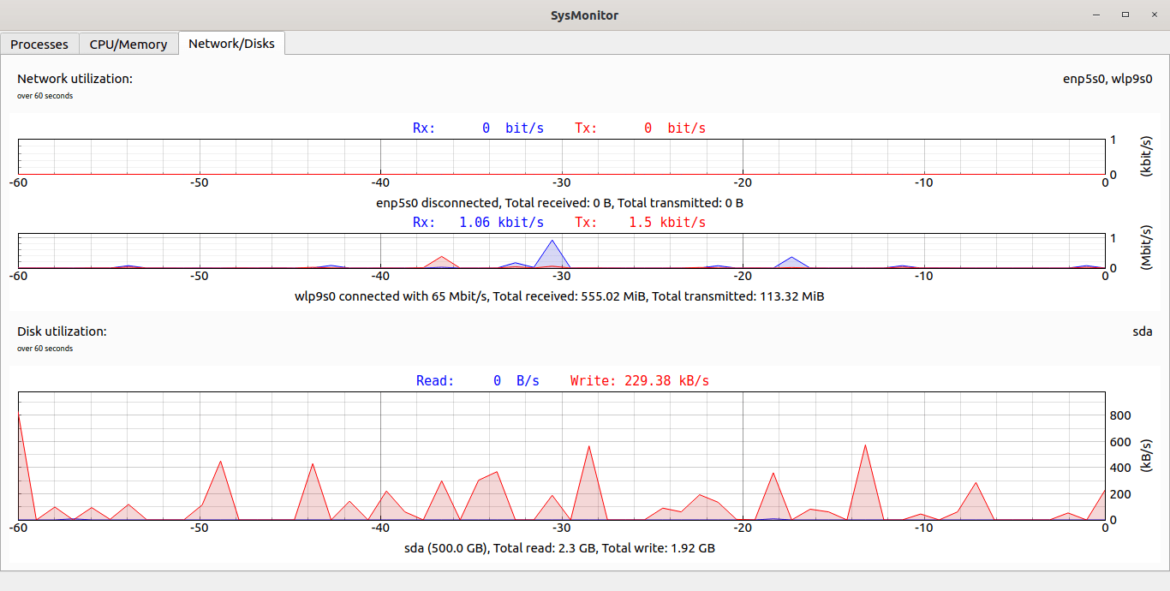
Task: Select the enp5s0, wlp9s0 interface label
Action: point(1108,79)
